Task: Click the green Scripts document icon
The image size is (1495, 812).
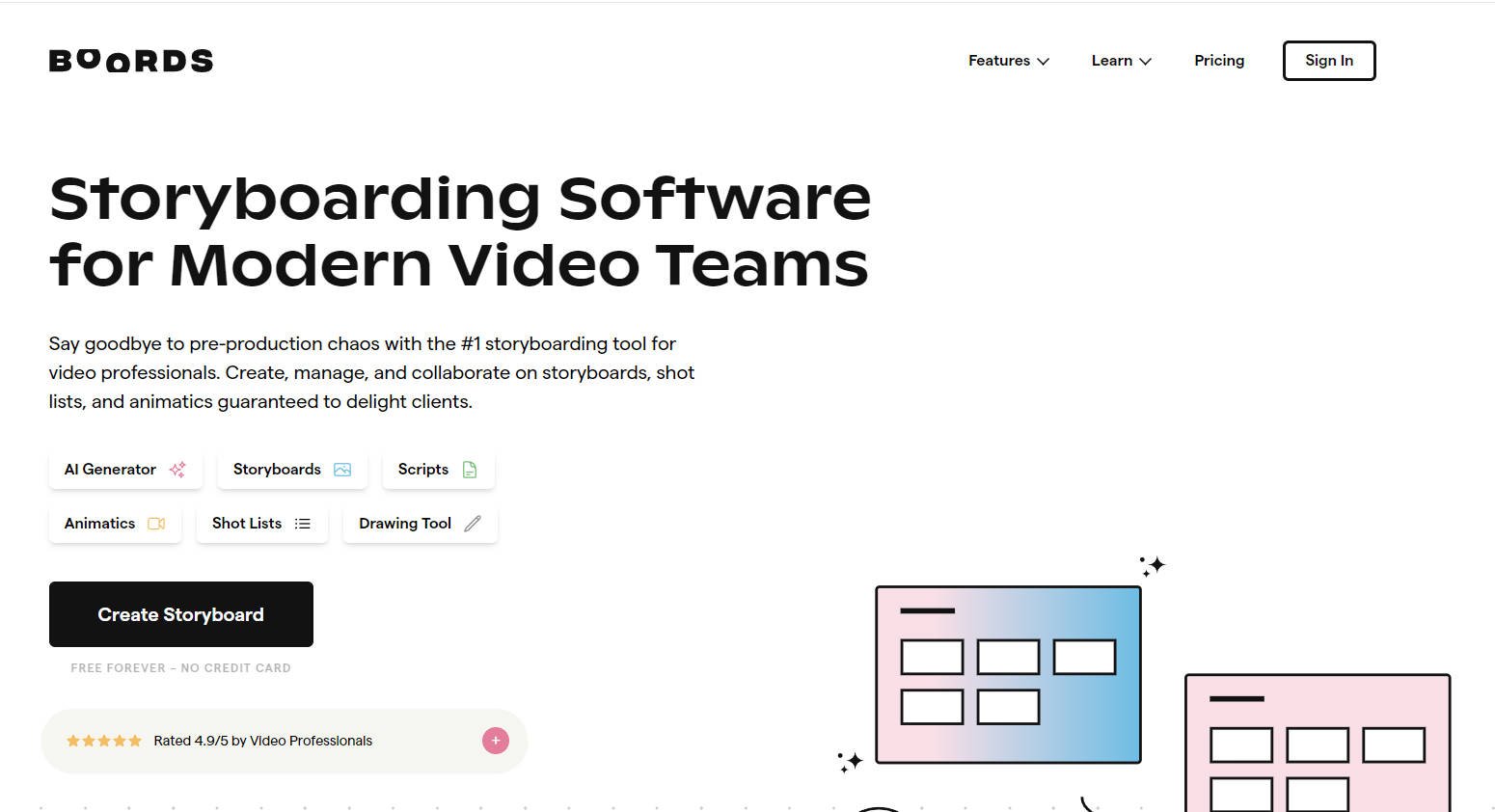Action: click(470, 470)
